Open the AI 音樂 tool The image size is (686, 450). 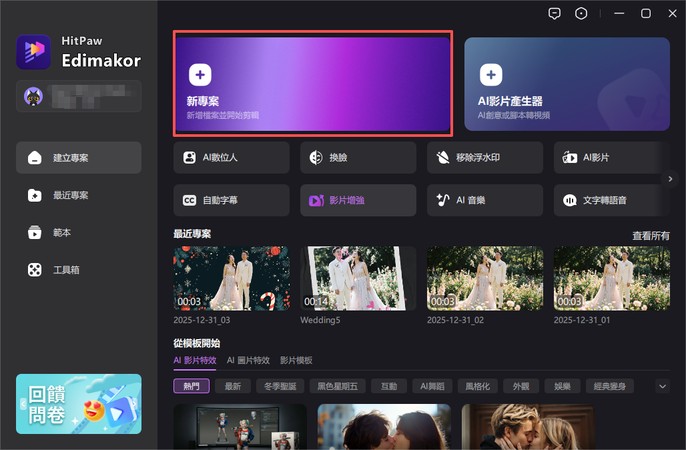(x=485, y=200)
